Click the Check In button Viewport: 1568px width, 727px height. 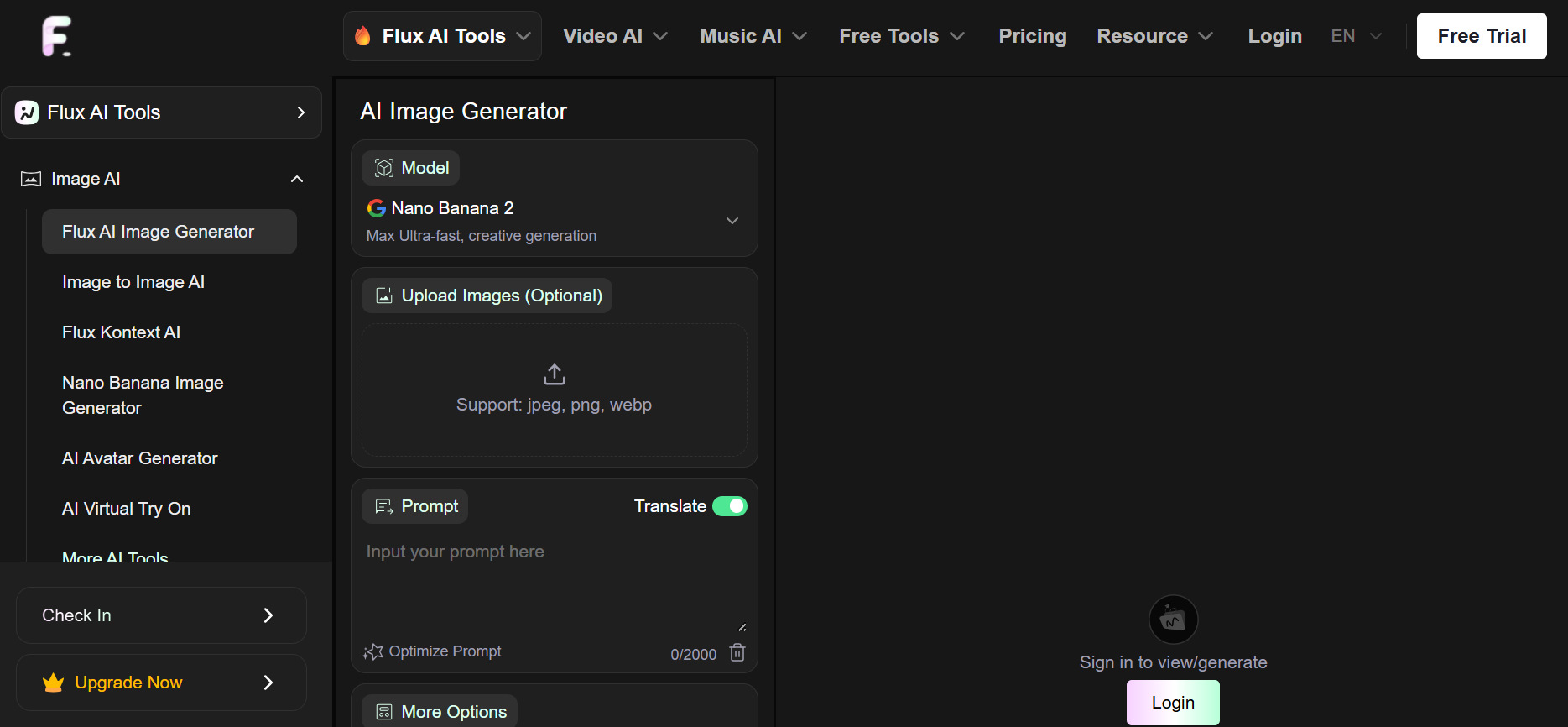(161, 615)
